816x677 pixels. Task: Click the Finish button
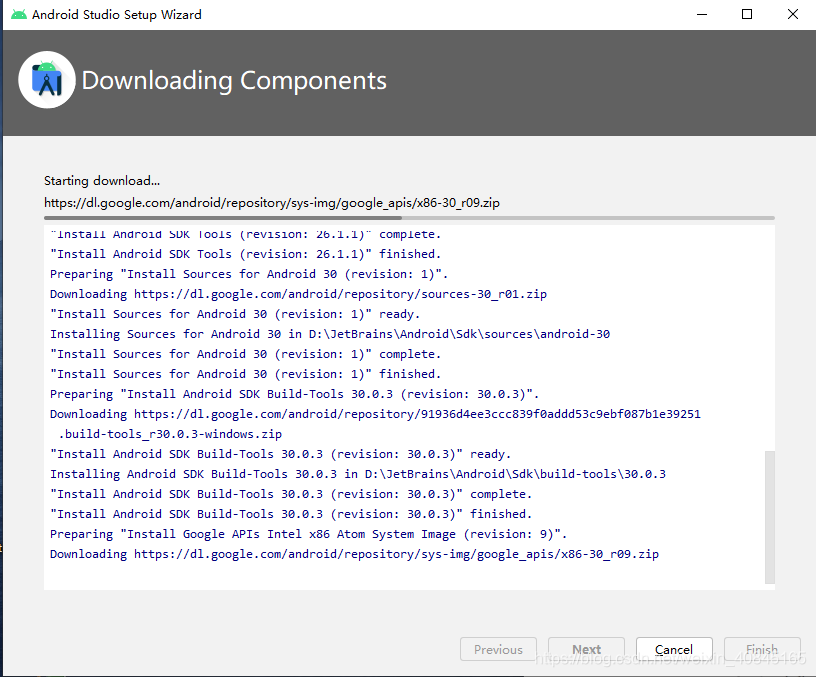point(762,649)
